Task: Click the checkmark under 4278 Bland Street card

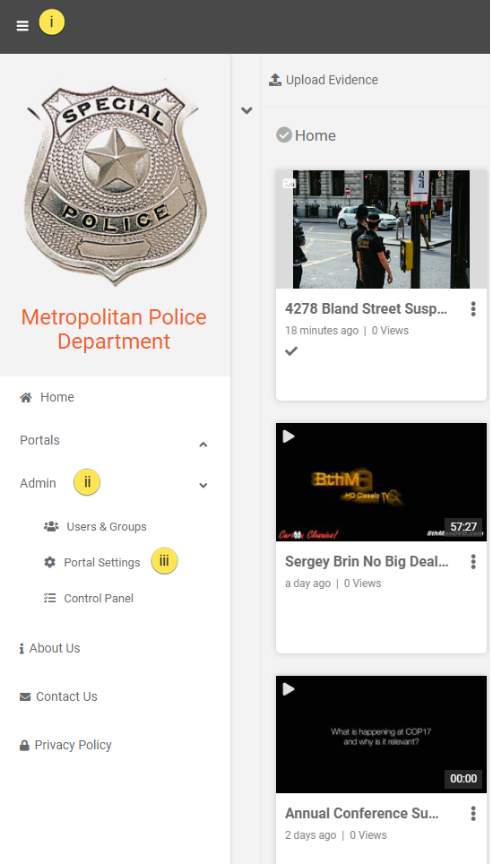Action: [292, 351]
